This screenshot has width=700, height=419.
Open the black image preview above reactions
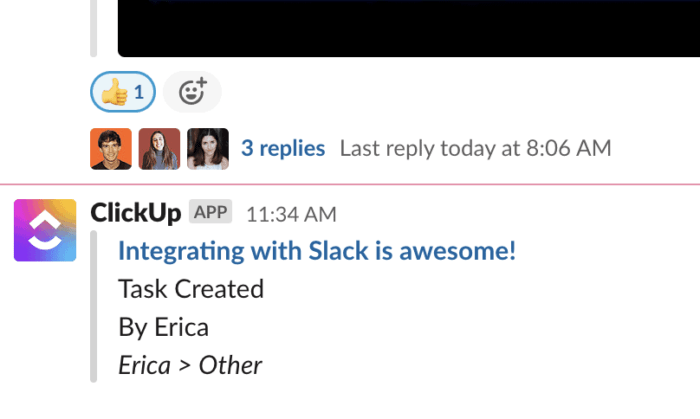point(400,28)
